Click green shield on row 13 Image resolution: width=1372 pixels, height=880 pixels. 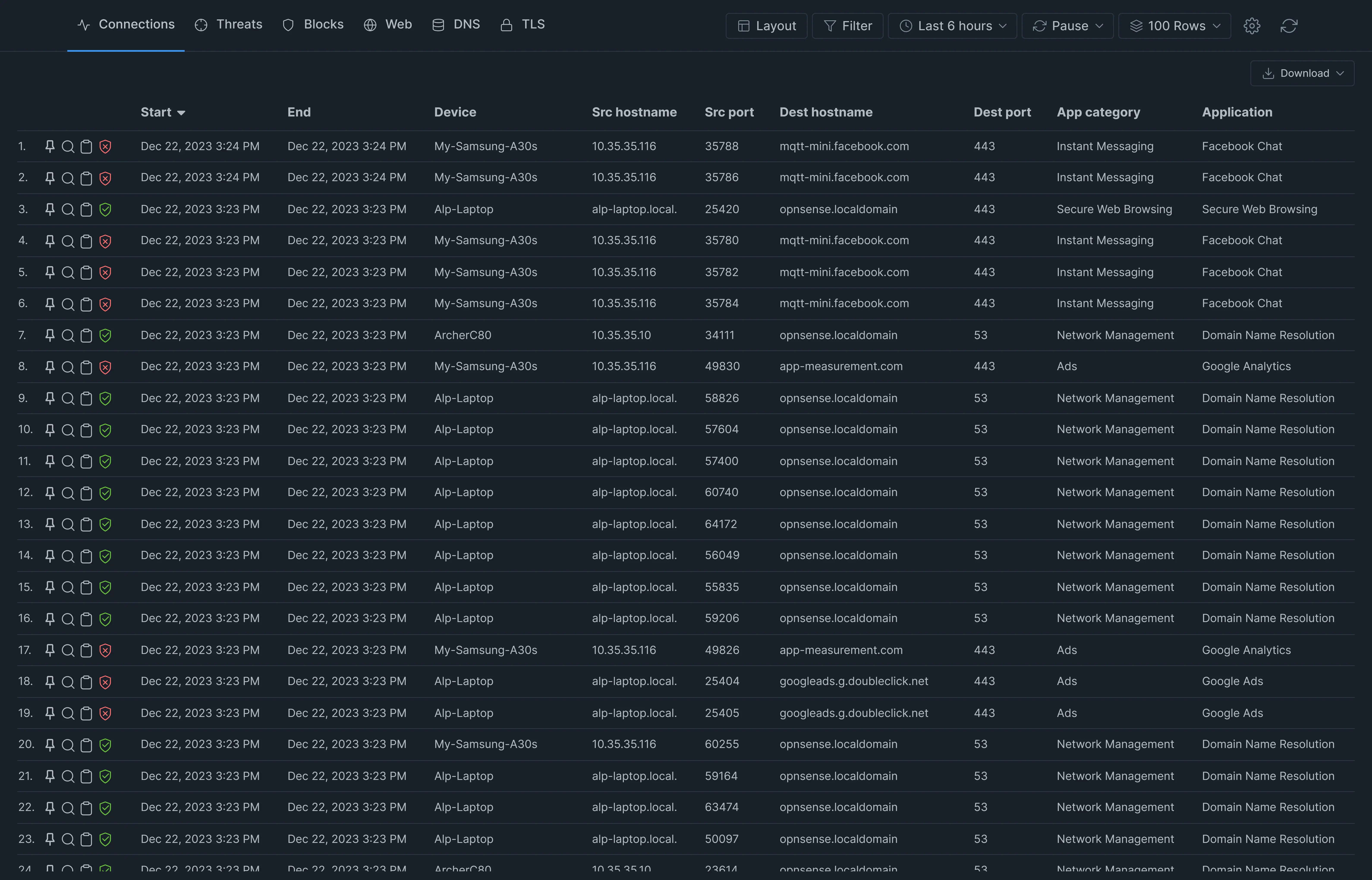(x=105, y=525)
